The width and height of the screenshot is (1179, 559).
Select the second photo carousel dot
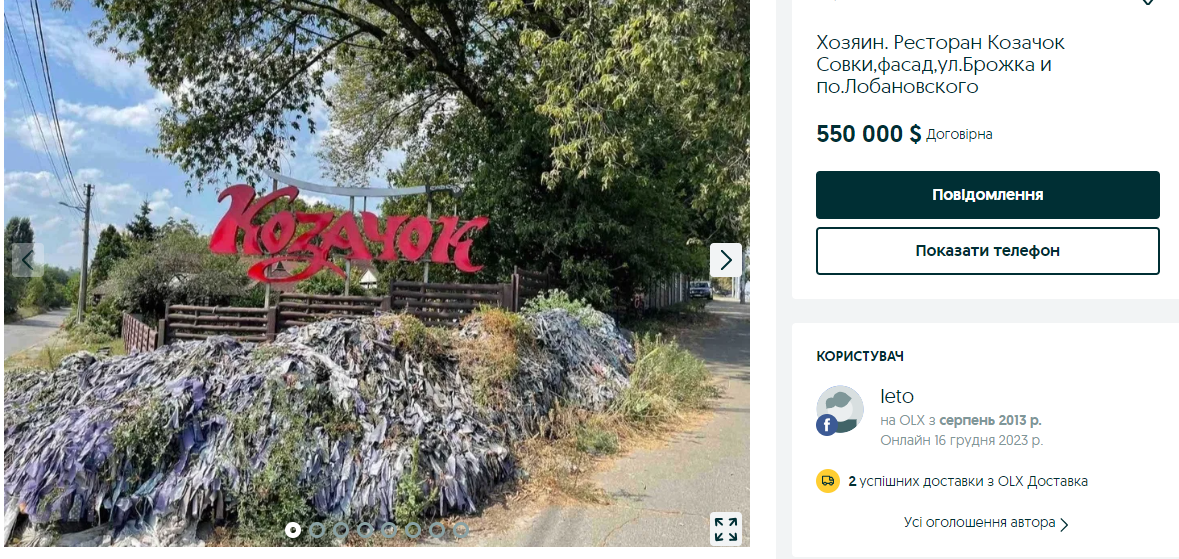(x=317, y=530)
